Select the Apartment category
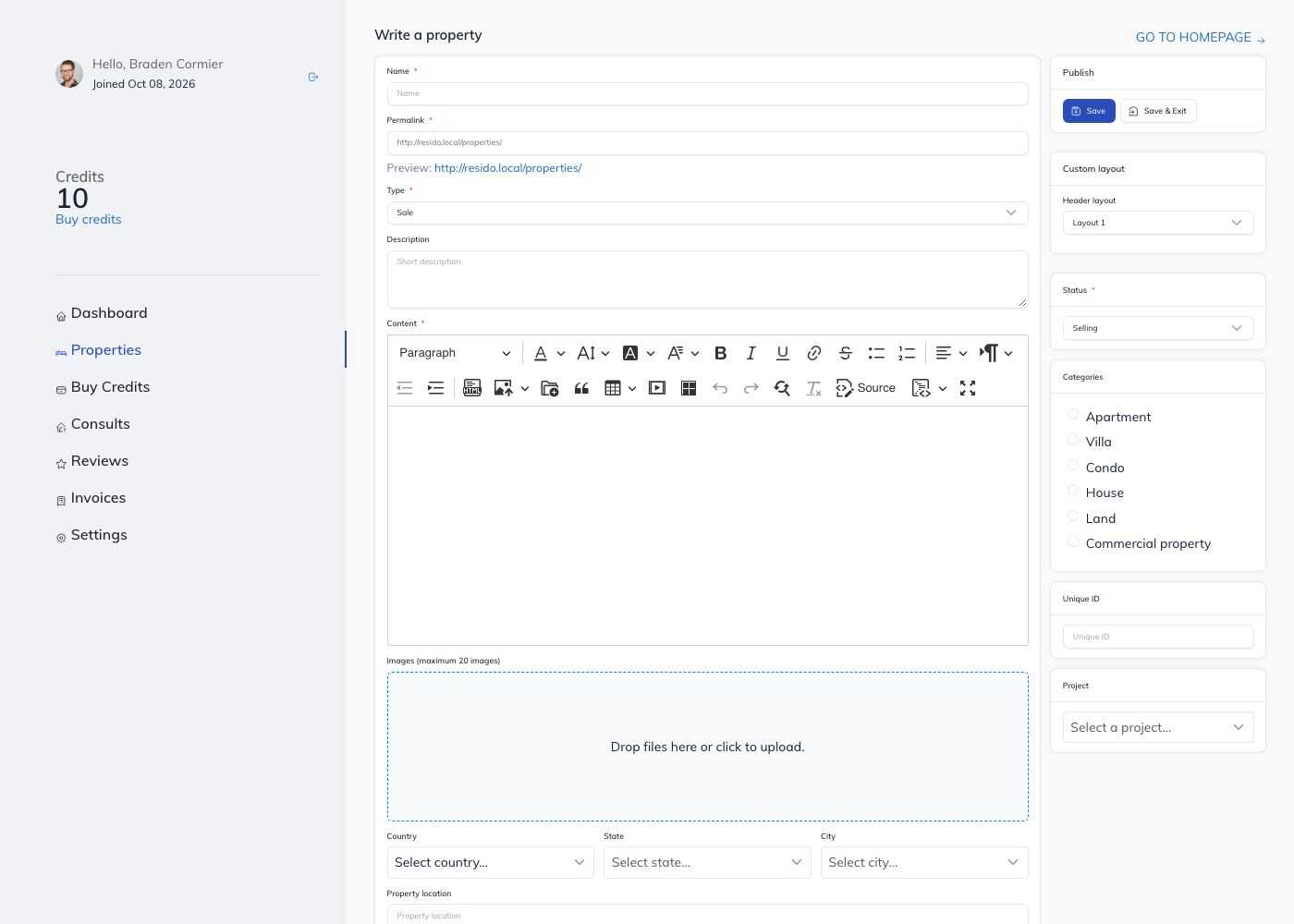The height and width of the screenshot is (924, 1294). click(1073, 415)
